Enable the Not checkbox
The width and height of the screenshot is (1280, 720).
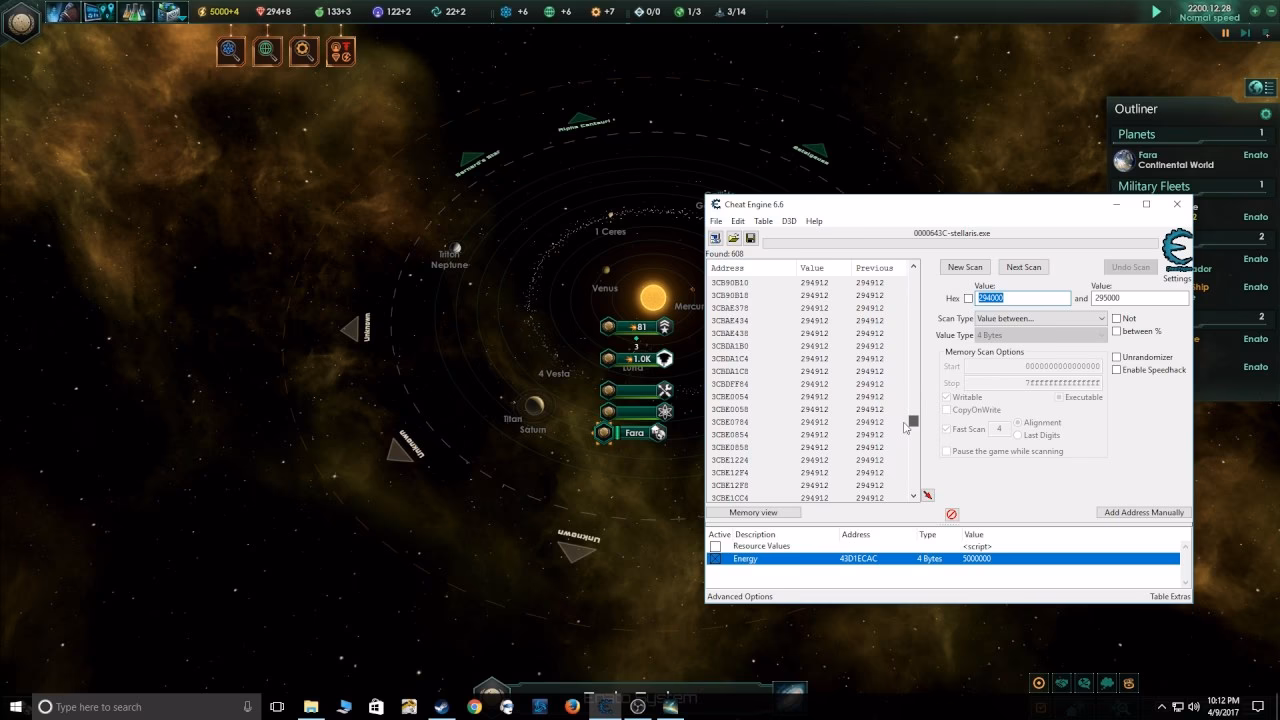(x=1117, y=318)
